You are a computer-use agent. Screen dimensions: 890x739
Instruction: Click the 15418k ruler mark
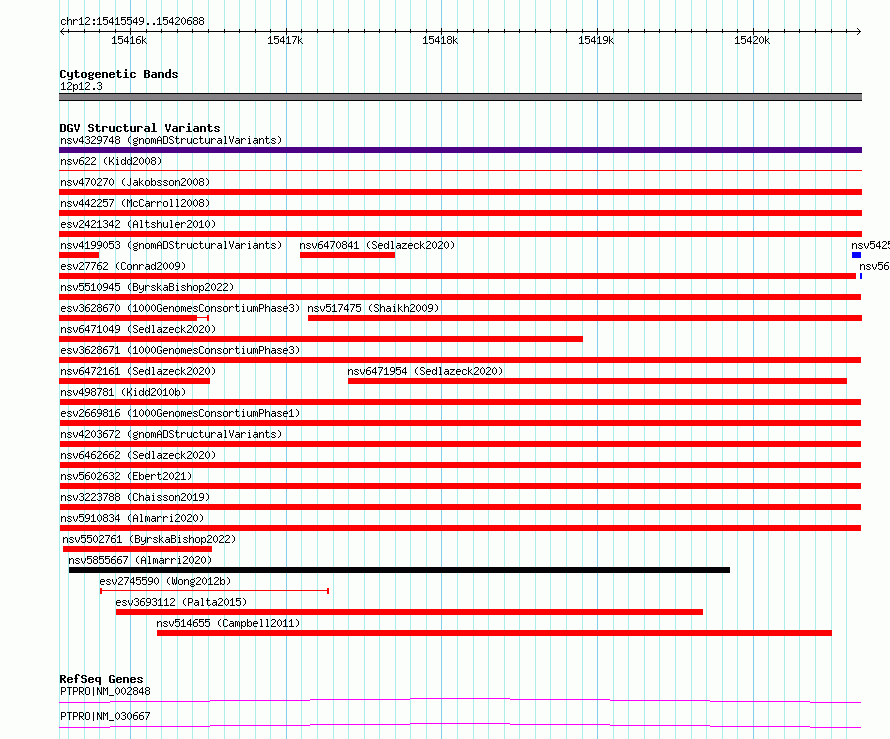pos(440,40)
